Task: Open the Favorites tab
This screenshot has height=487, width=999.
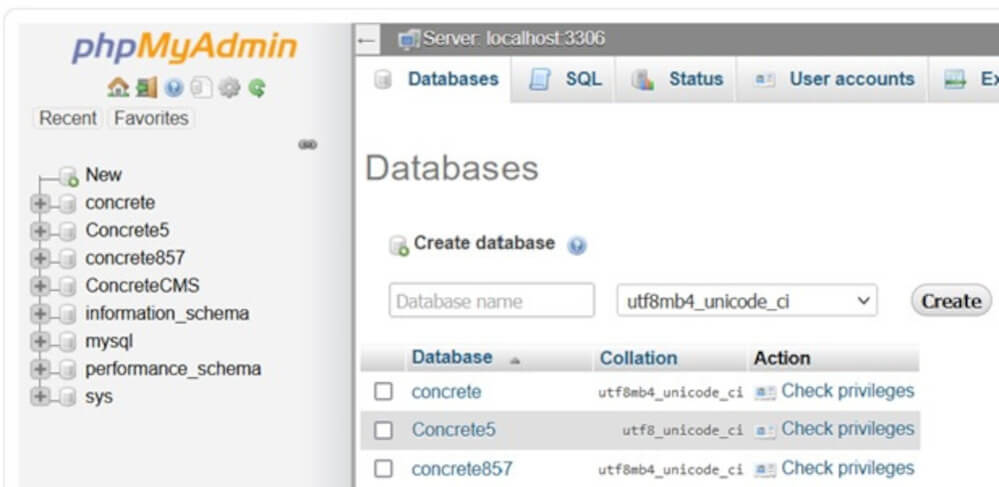Action: point(151,119)
